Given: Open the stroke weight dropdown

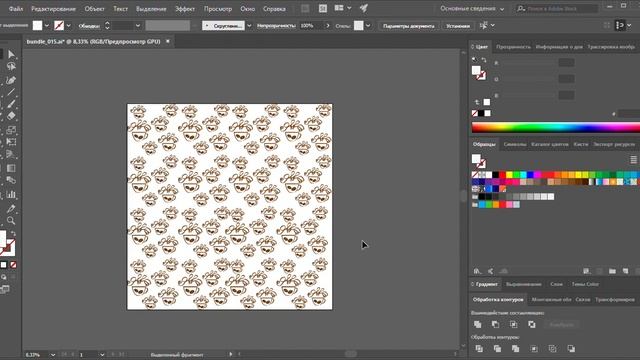Looking at the screenshot, I should tap(138, 25).
